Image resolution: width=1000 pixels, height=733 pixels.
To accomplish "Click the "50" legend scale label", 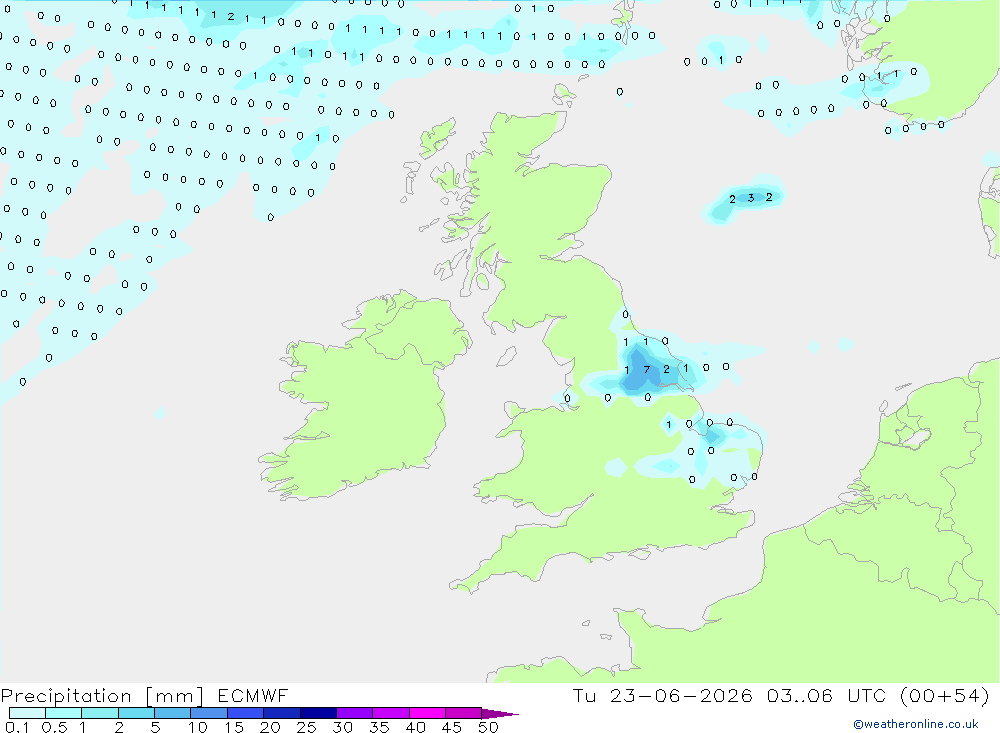I will [489, 727].
